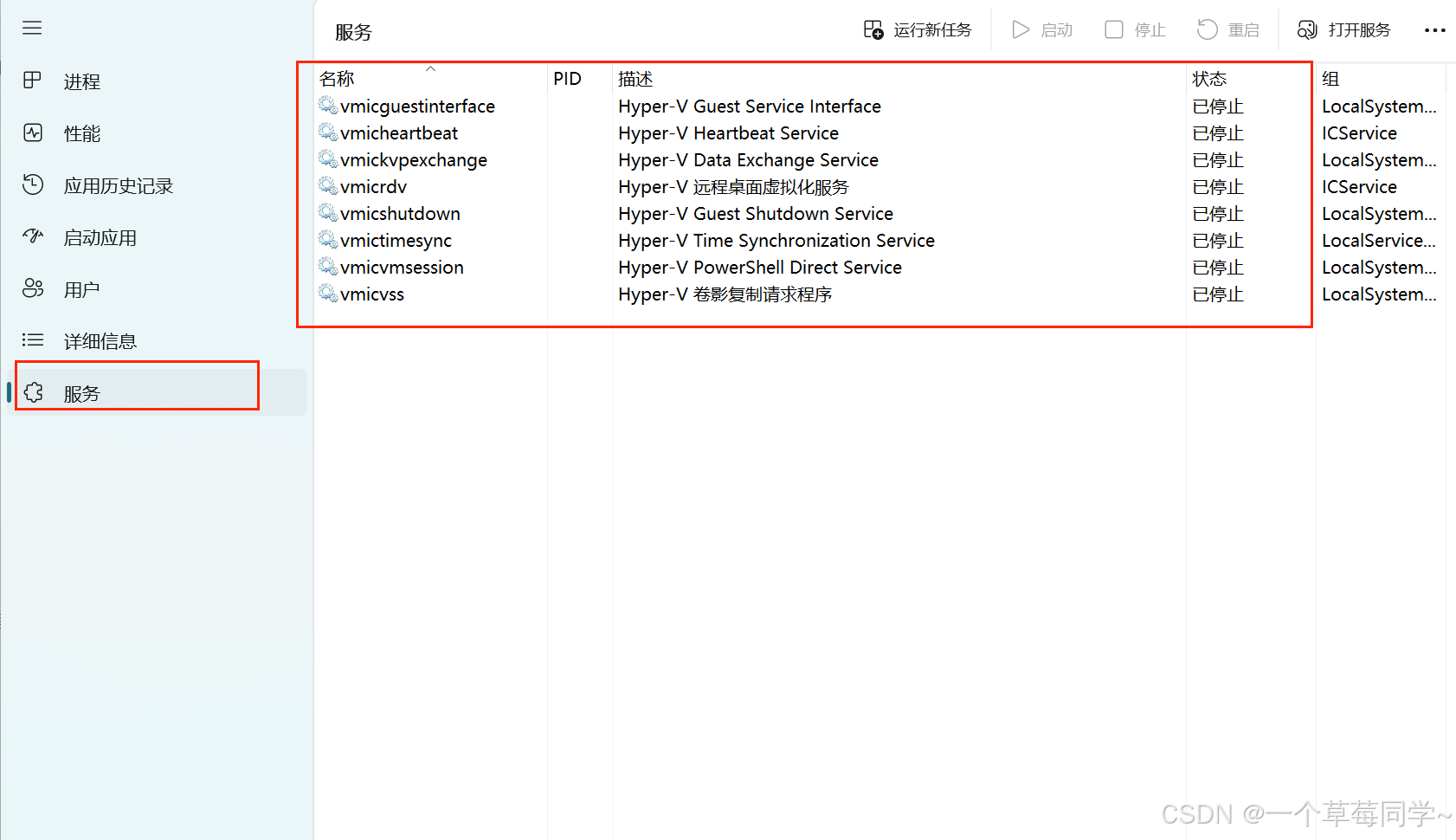Click the vmicshutdown service gear icon
This screenshot has width=1456, height=840.
pyautogui.click(x=328, y=213)
